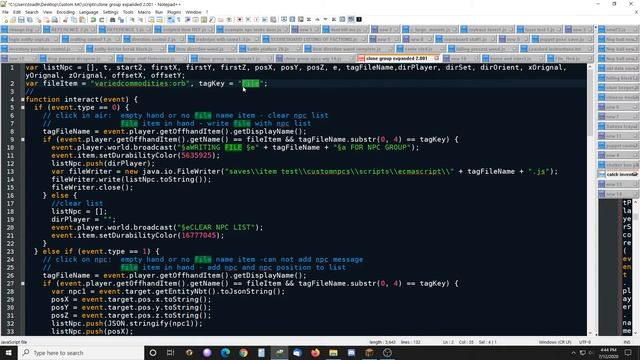The height and width of the screenshot is (360, 640).
Task: Click the Open file toolbar icon
Action: [x=13, y=20]
